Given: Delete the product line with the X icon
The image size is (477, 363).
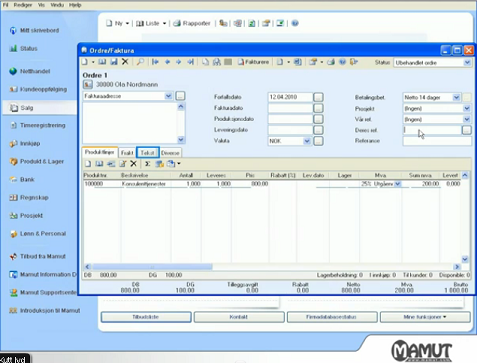Looking at the screenshot, I should tap(133, 164).
